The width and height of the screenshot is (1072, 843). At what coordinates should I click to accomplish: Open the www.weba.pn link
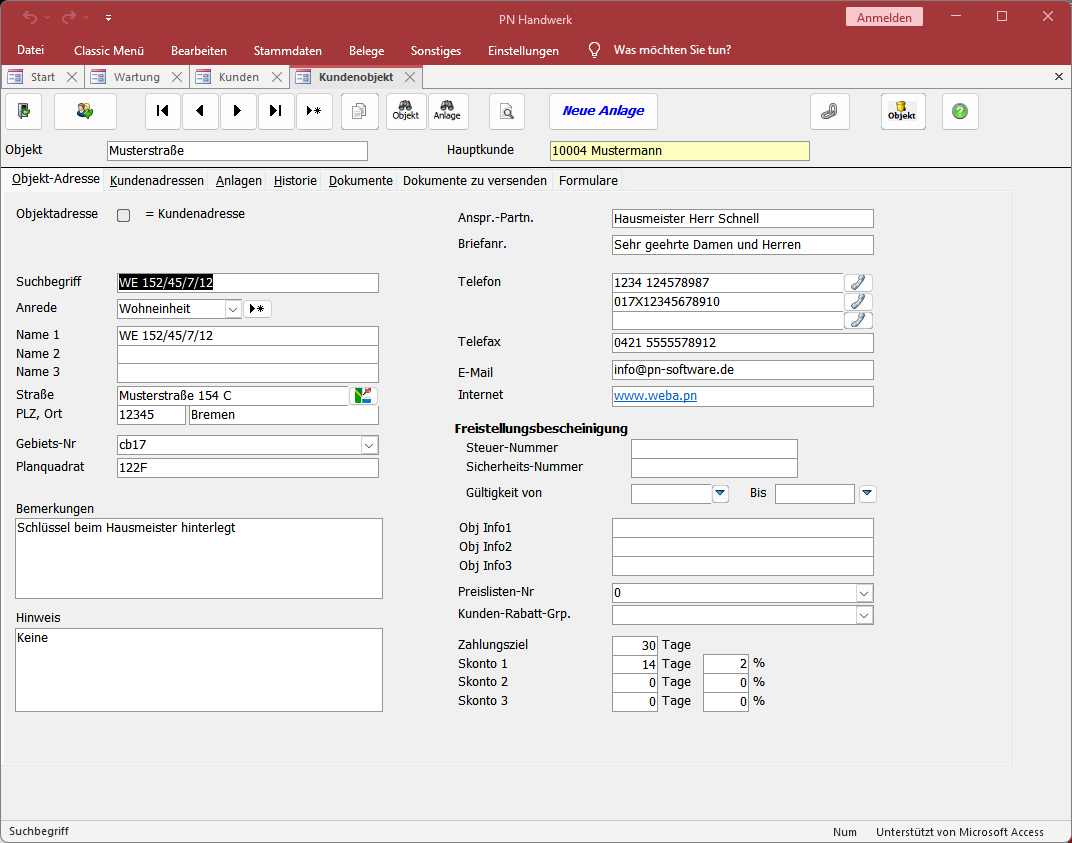[655, 396]
